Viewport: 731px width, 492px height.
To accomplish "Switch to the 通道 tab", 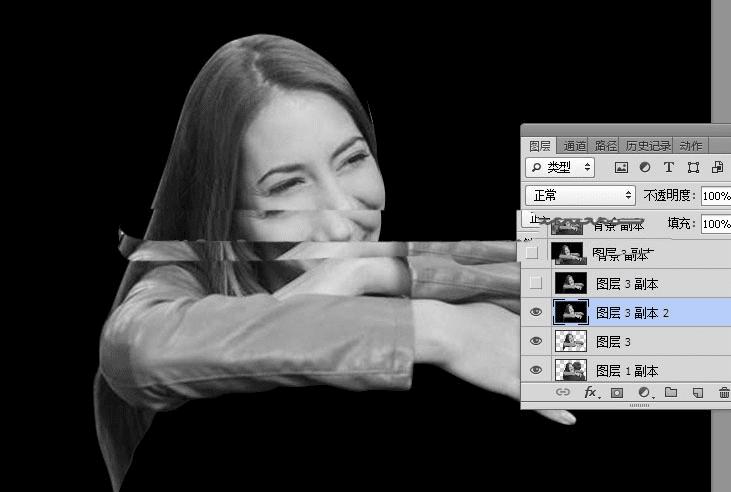I will coord(574,146).
